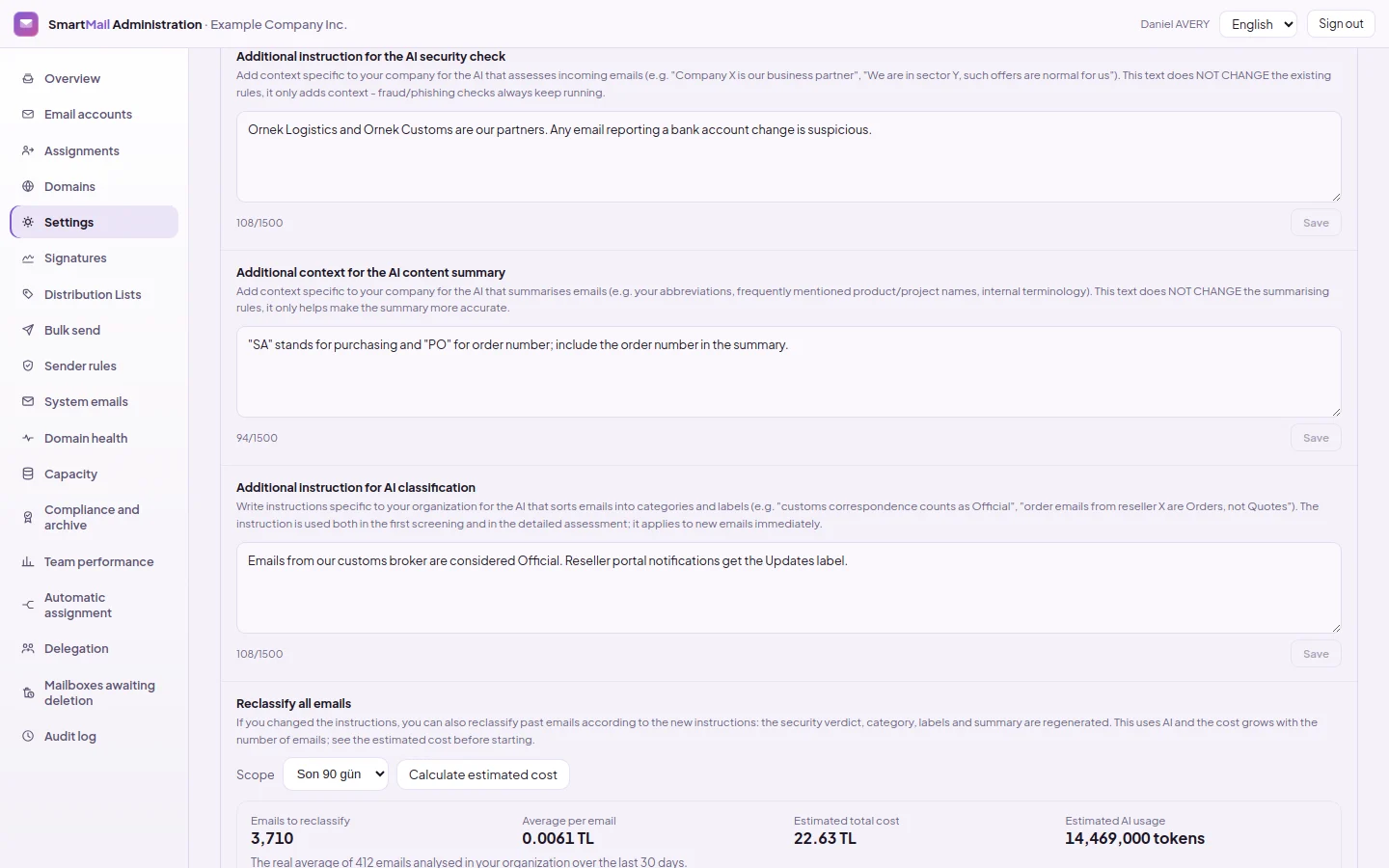Click the Bulk send paper-plane icon
This screenshot has width=1389, height=868.
click(x=28, y=331)
